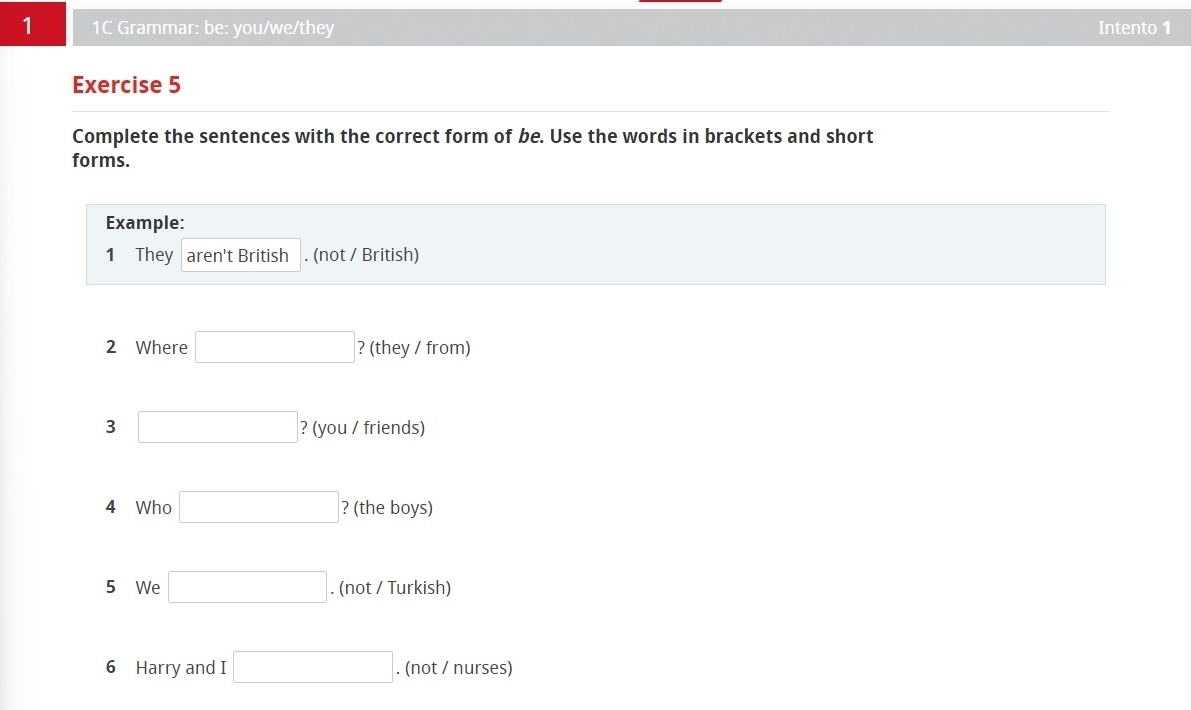Image resolution: width=1192 pixels, height=710 pixels.
Task: Focus the answer box for sentence 3
Action: click(x=218, y=428)
